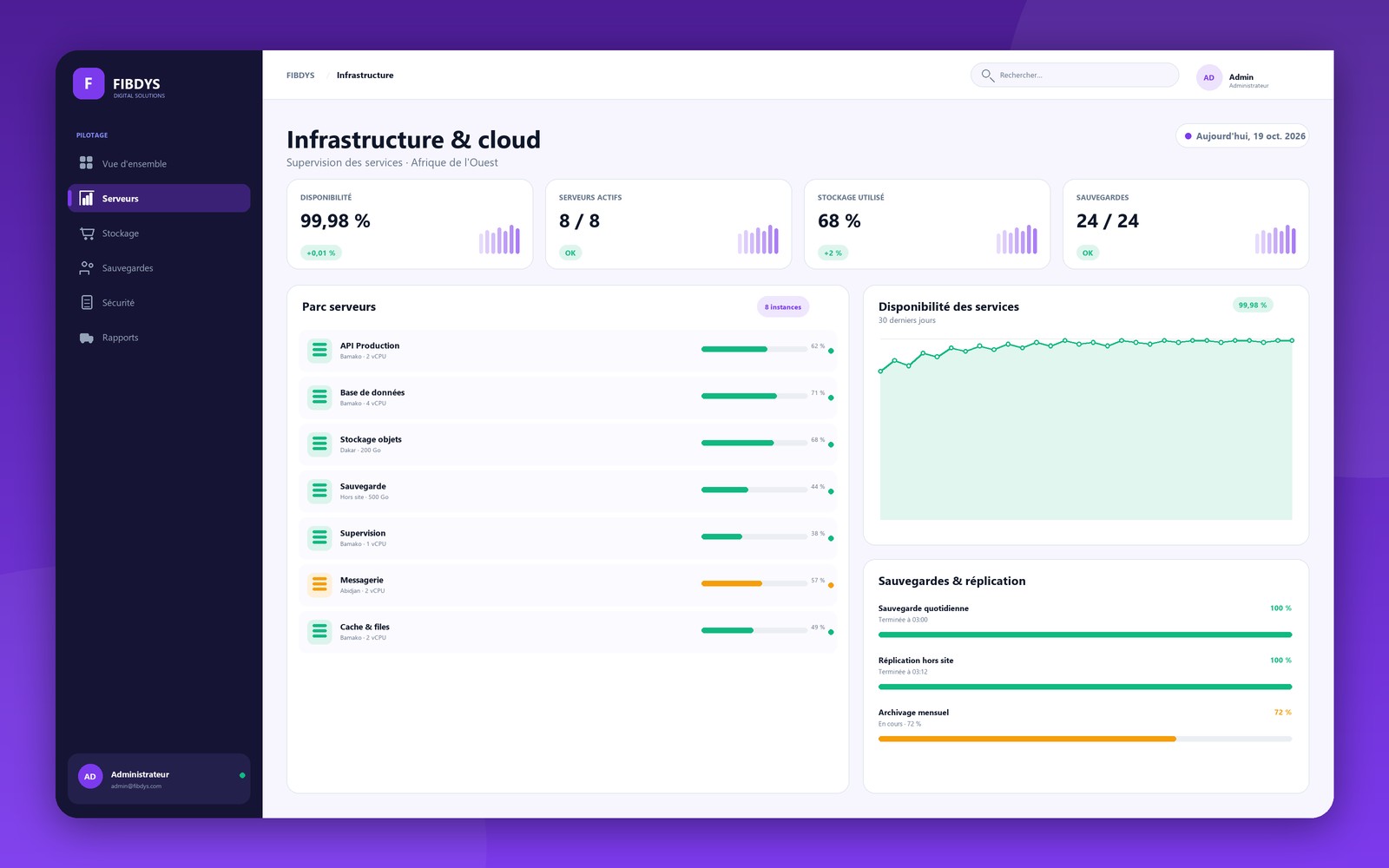The image size is (1389, 868).
Task: Click the Archivage mensuel progress bar
Action: 1085,739
